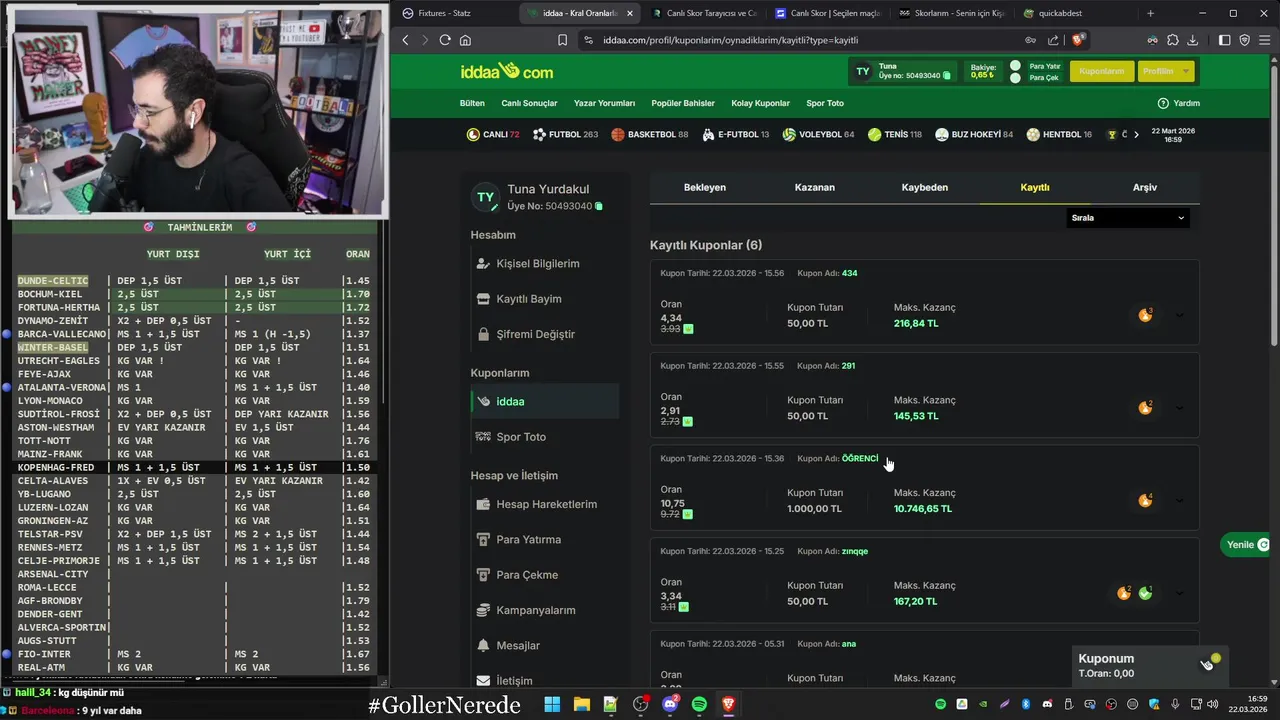Select the VOLEYBOL sport category
The height and width of the screenshot is (720, 1280).
(x=818, y=134)
